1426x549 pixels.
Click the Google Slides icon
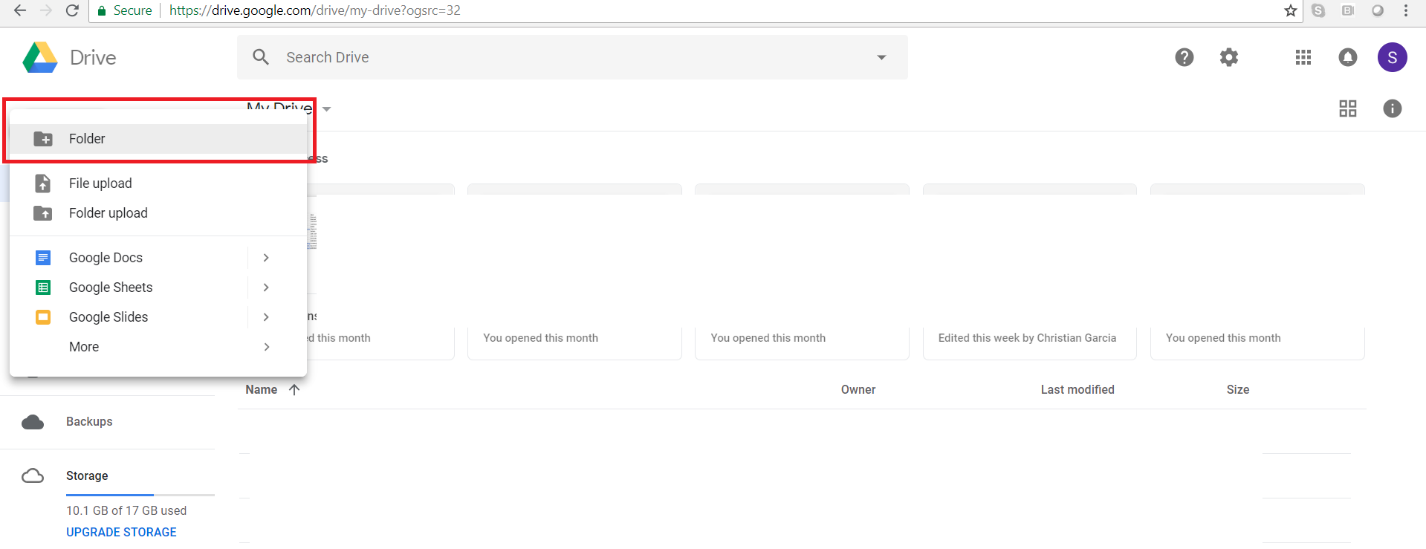coord(43,318)
